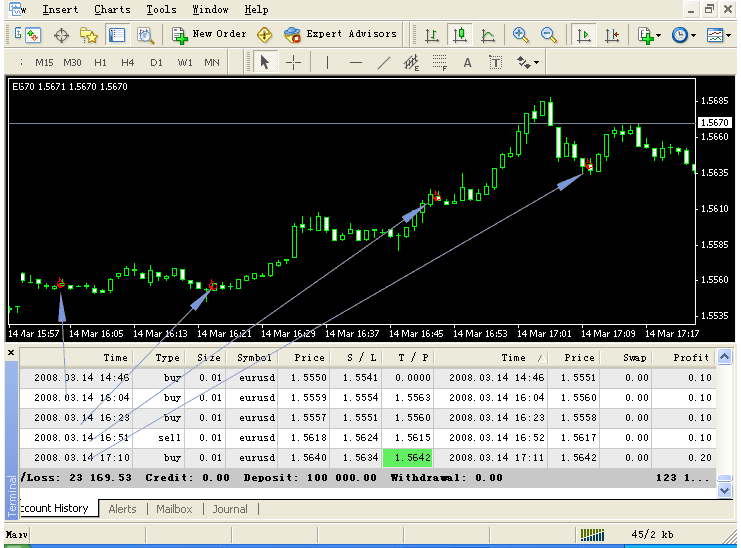Select the H4 timeframe button
This screenshot has height=548, width=741.
click(x=128, y=62)
